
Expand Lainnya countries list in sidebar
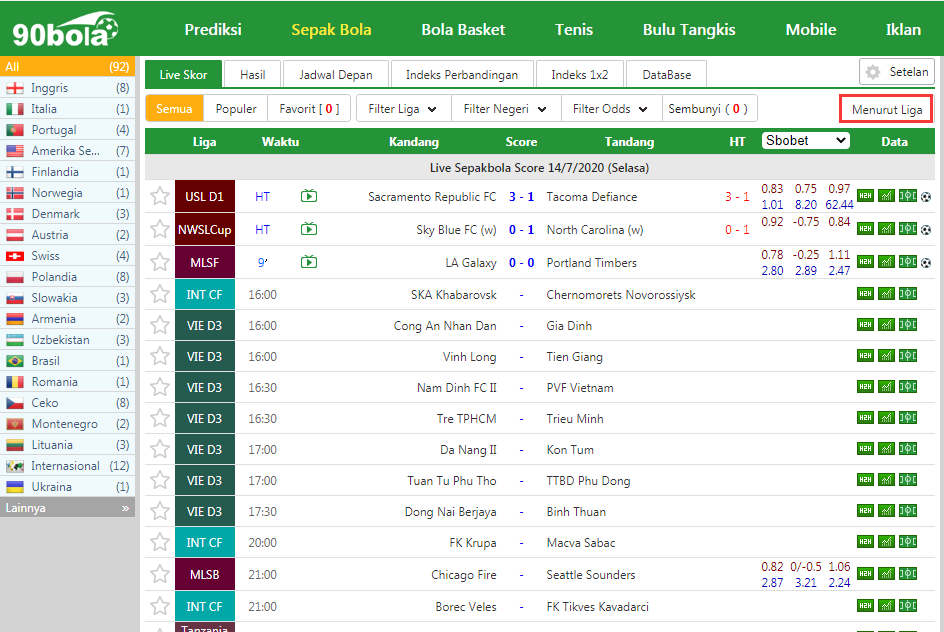coord(67,508)
